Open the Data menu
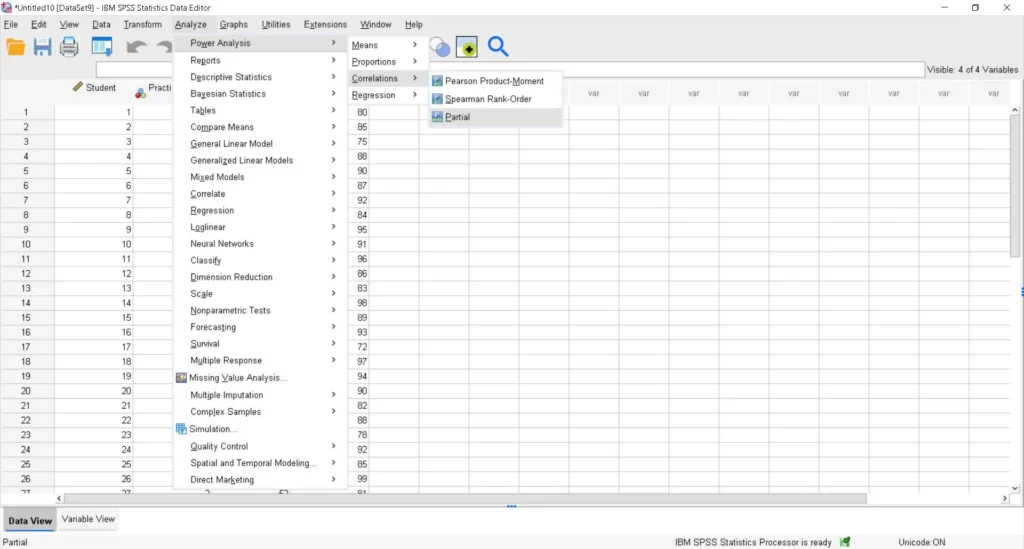 (x=101, y=24)
